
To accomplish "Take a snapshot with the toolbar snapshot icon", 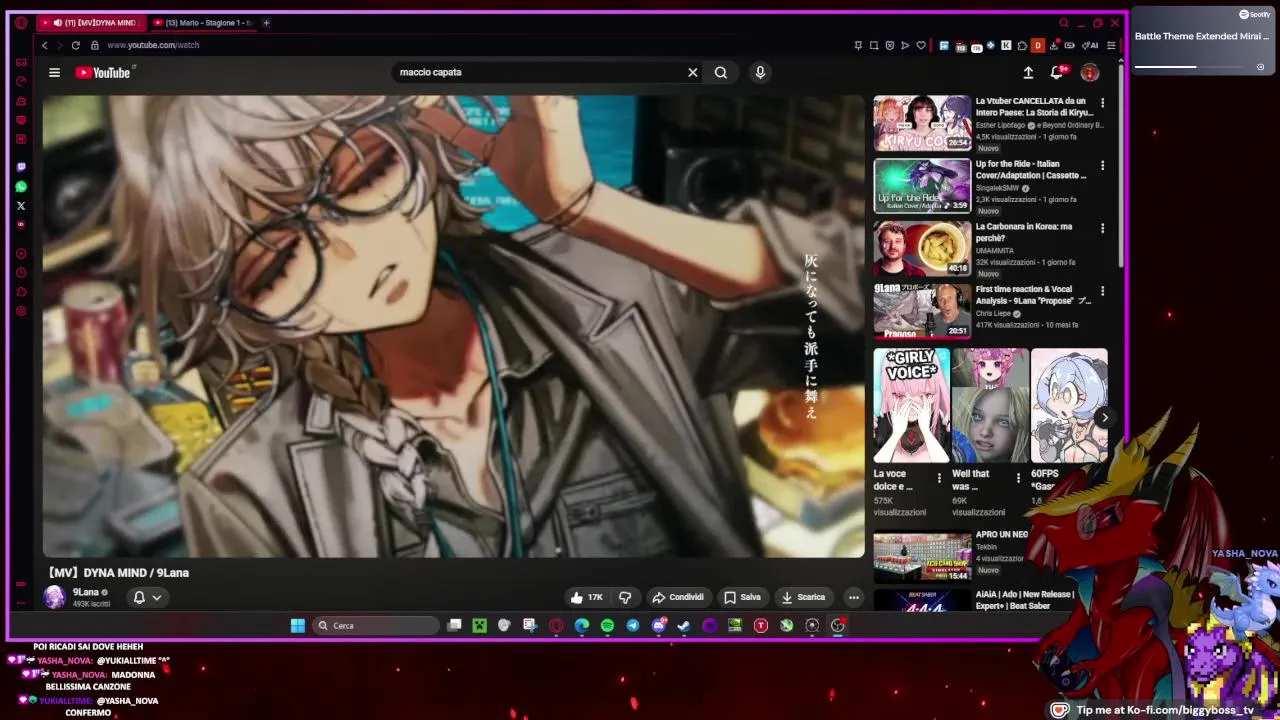I will click(874, 45).
